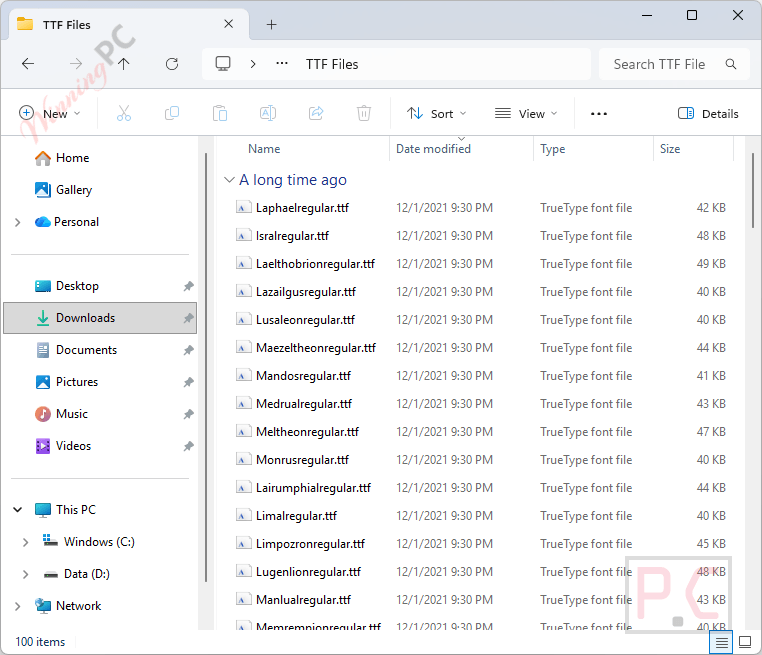
Task: Click the Delete trash icon
Action: 364,114
